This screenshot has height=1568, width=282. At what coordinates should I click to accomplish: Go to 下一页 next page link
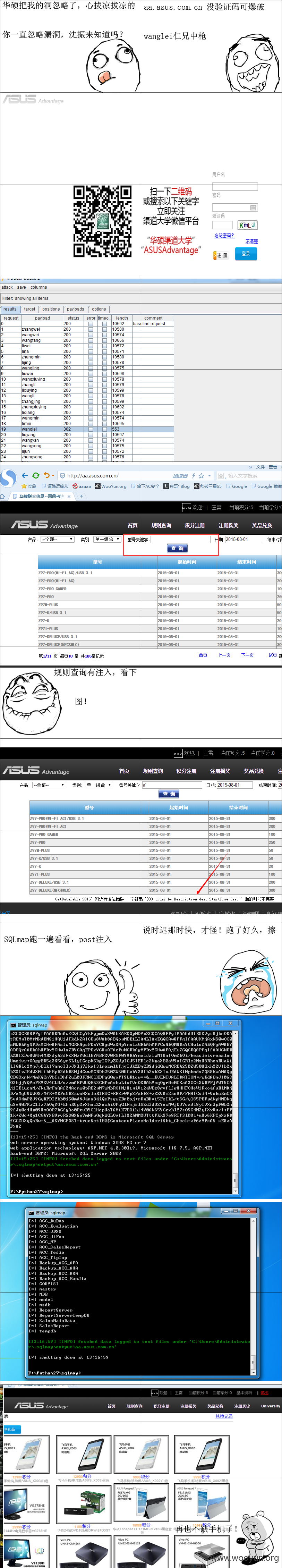pyautogui.click(x=247, y=655)
